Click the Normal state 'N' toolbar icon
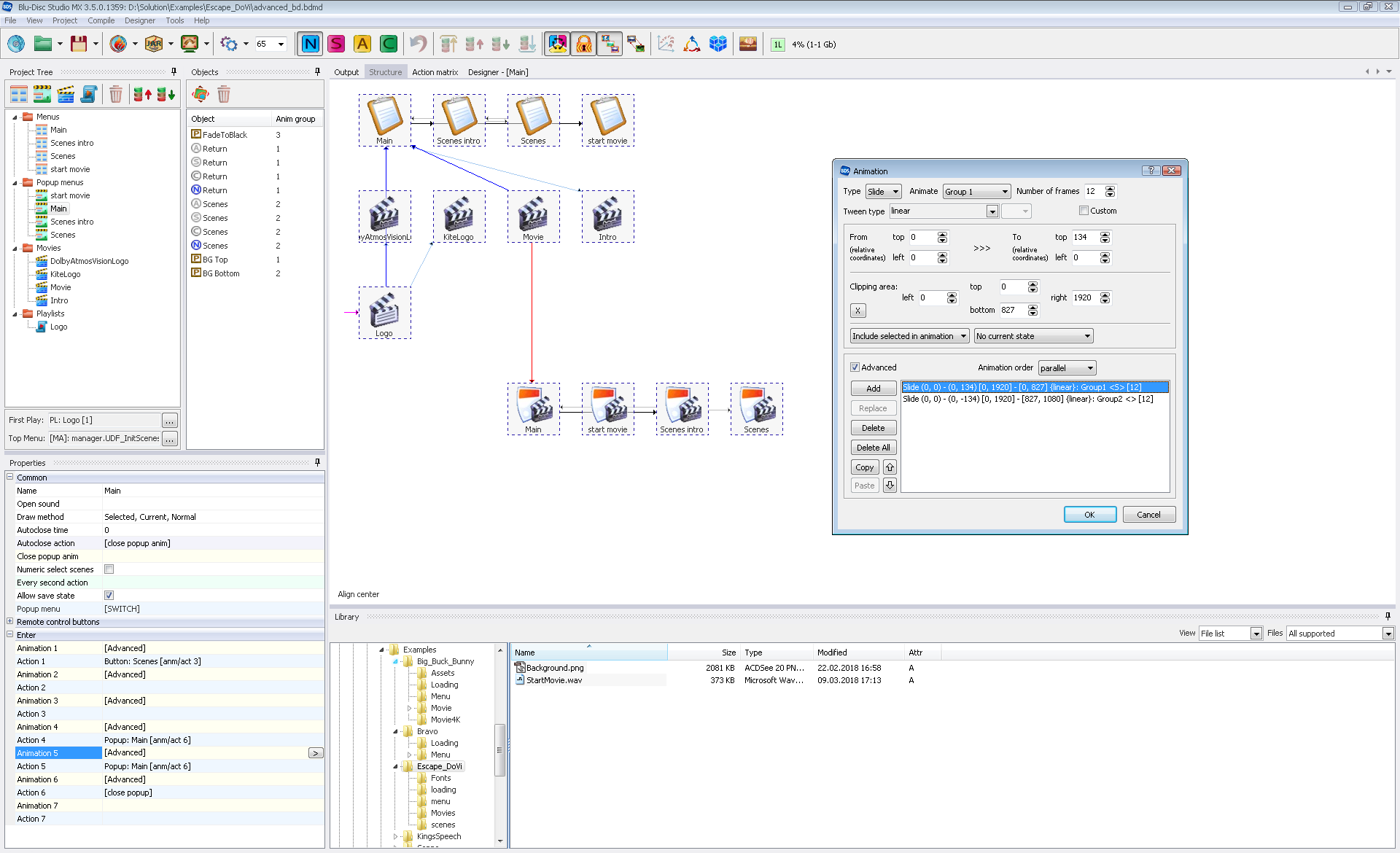Image resolution: width=1400 pixels, height=853 pixels. [x=310, y=44]
